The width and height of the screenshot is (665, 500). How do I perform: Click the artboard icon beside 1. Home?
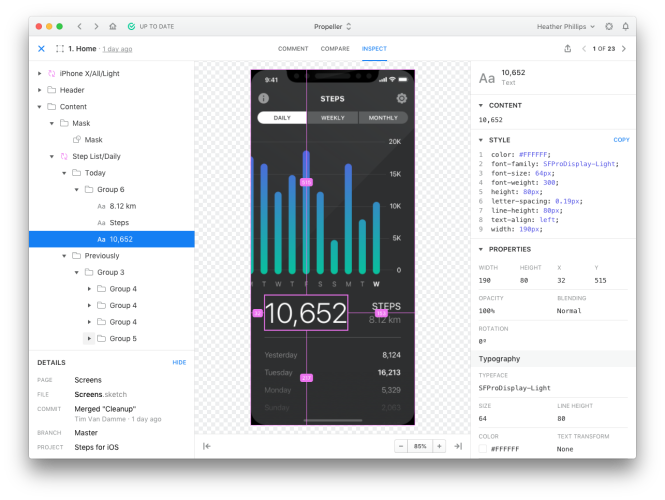click(x=60, y=49)
